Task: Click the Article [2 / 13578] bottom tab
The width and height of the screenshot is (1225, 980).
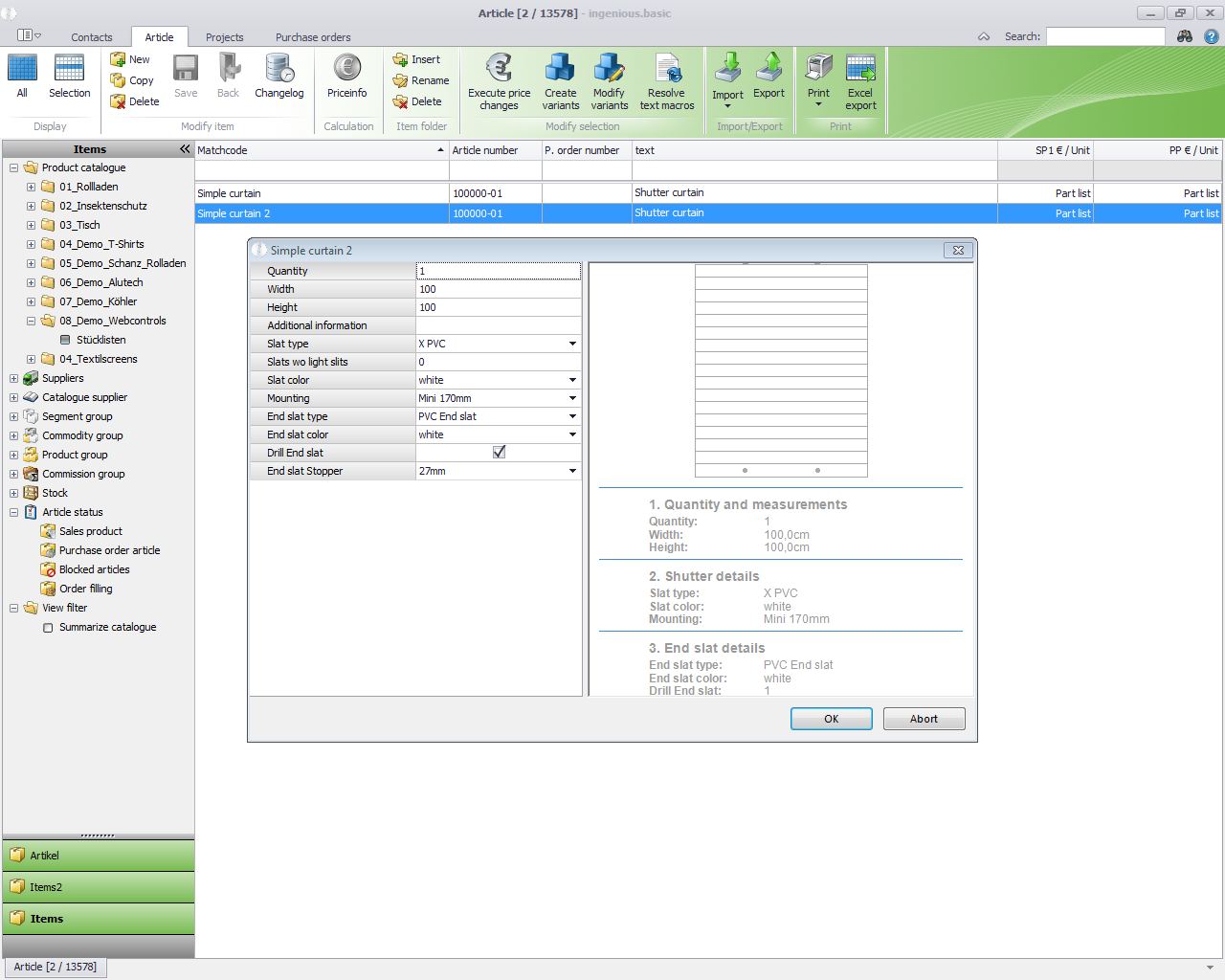Action: click(x=55, y=967)
